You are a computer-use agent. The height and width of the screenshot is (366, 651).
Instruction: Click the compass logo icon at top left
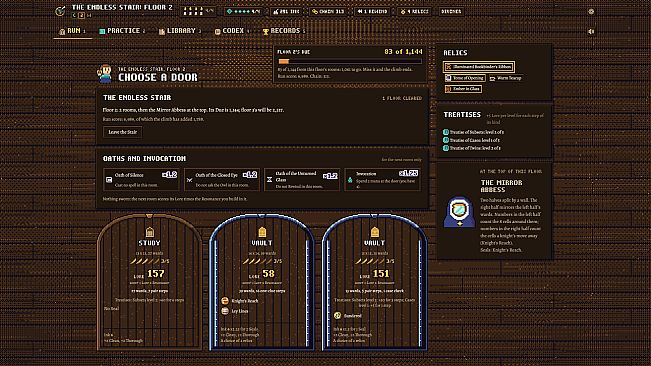pyautogui.click(x=60, y=11)
